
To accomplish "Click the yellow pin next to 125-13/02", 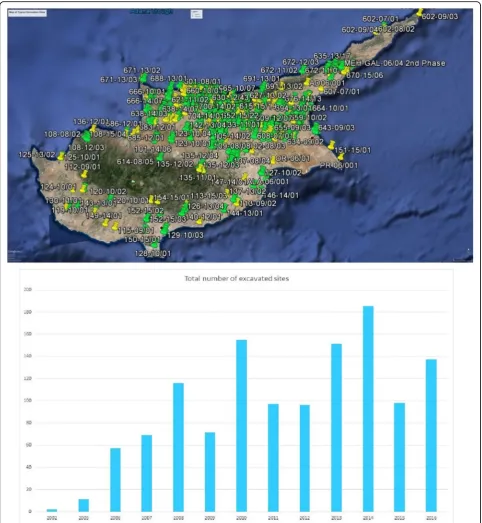I will [61, 156].
